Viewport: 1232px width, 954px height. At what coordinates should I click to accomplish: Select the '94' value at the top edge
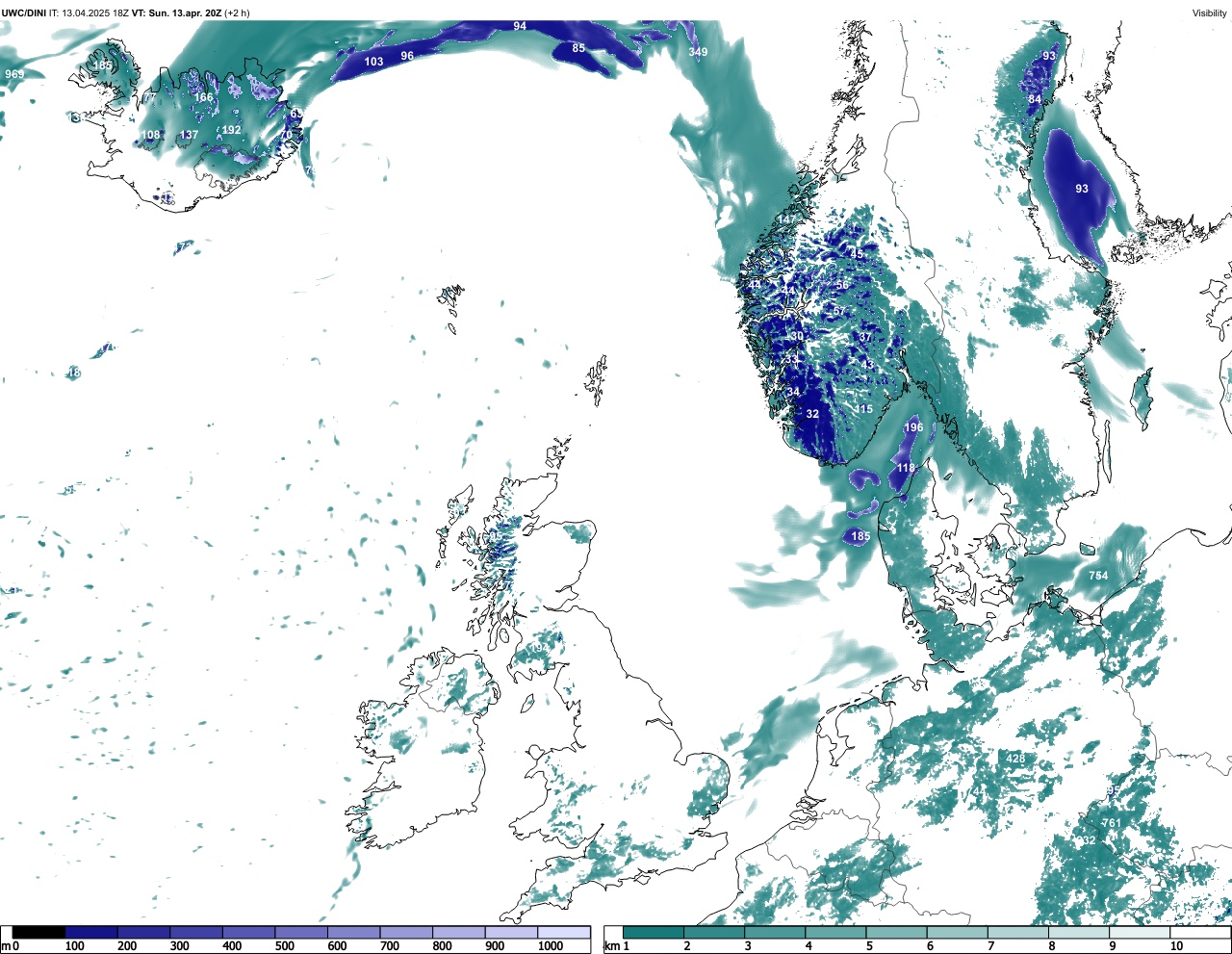[x=520, y=26]
